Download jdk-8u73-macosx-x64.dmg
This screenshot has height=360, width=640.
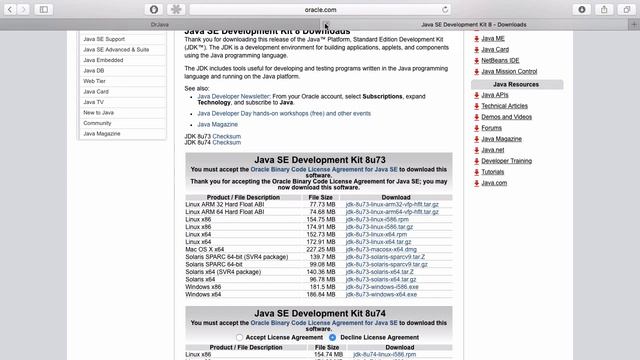tap(381, 249)
